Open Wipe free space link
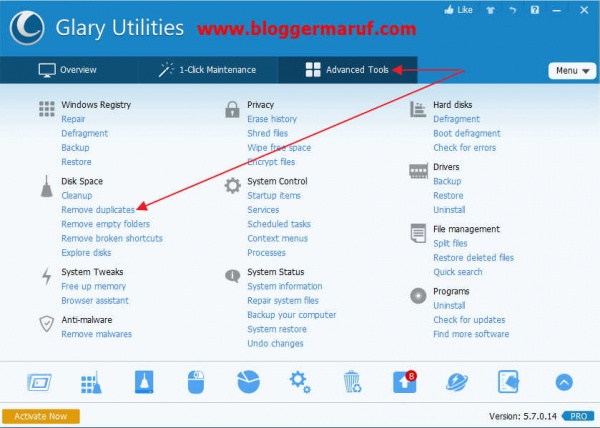Viewport: 600px width, 428px height. pyautogui.click(x=279, y=148)
